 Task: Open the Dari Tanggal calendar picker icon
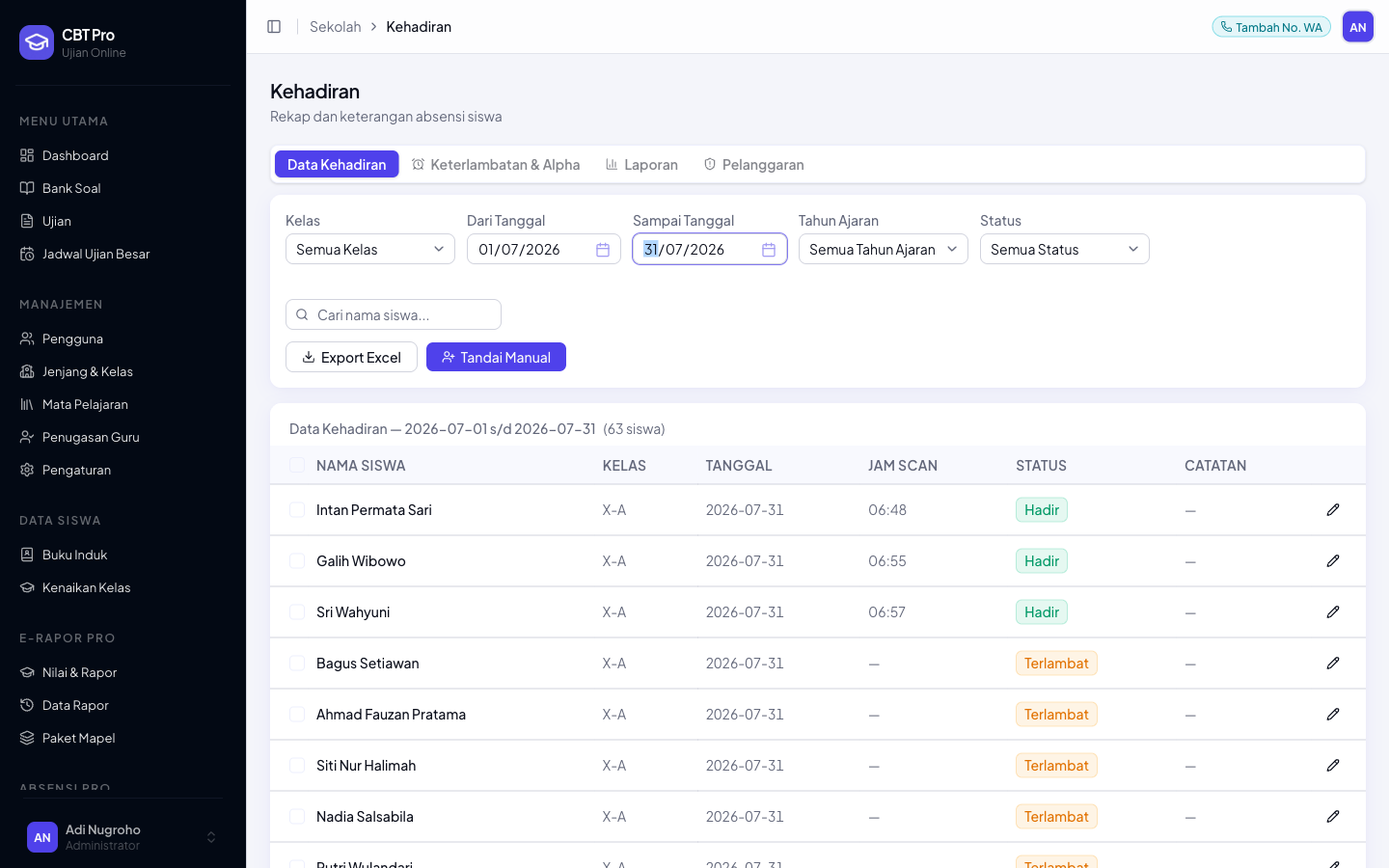point(603,250)
